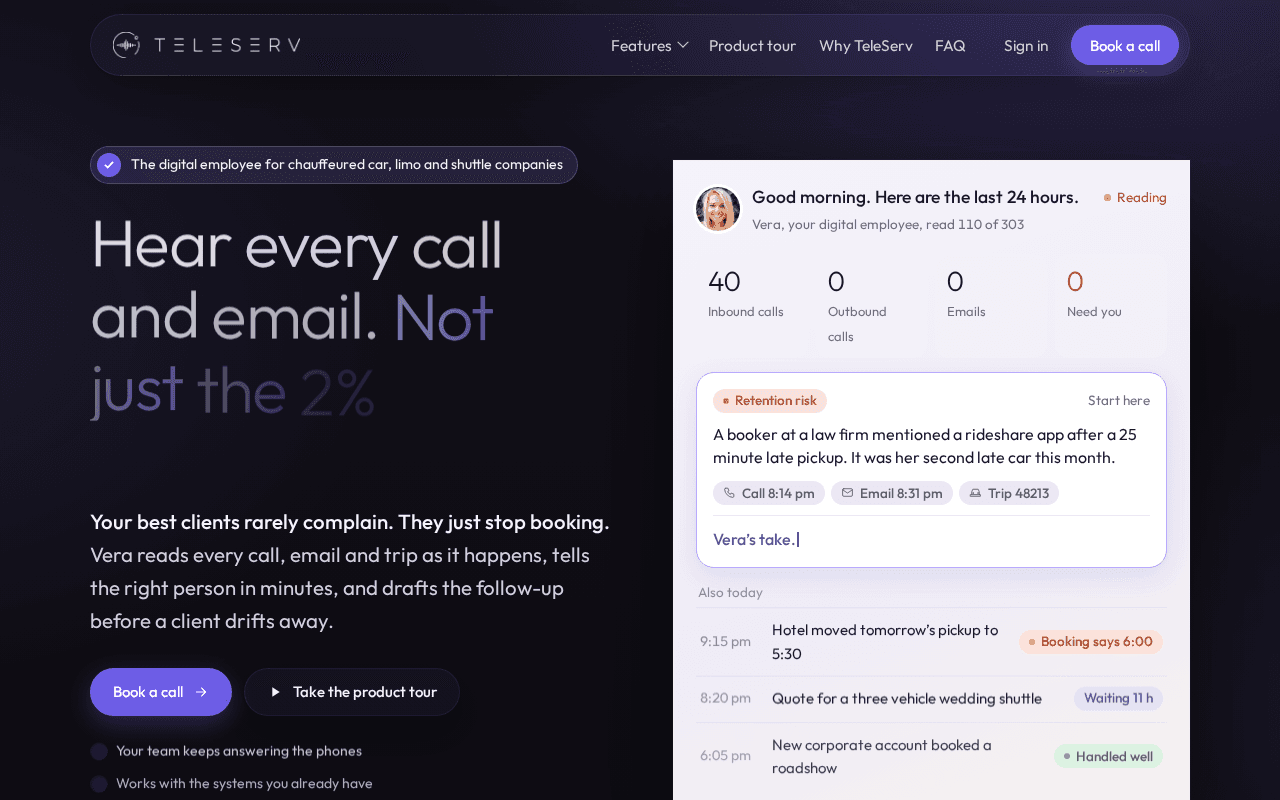Click the car icon in Trip 48213 chip
The height and width of the screenshot is (800, 1280).
tap(975, 493)
